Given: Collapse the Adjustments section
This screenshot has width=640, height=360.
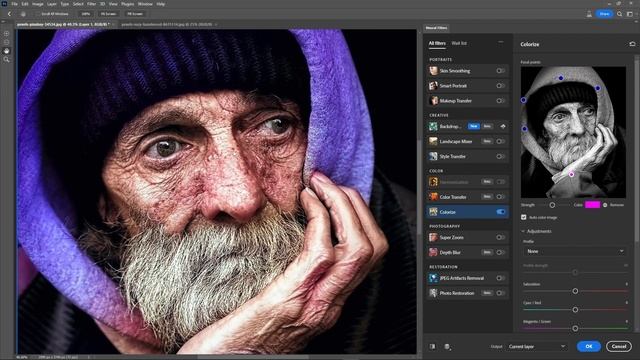Looking at the screenshot, I should click(x=523, y=231).
